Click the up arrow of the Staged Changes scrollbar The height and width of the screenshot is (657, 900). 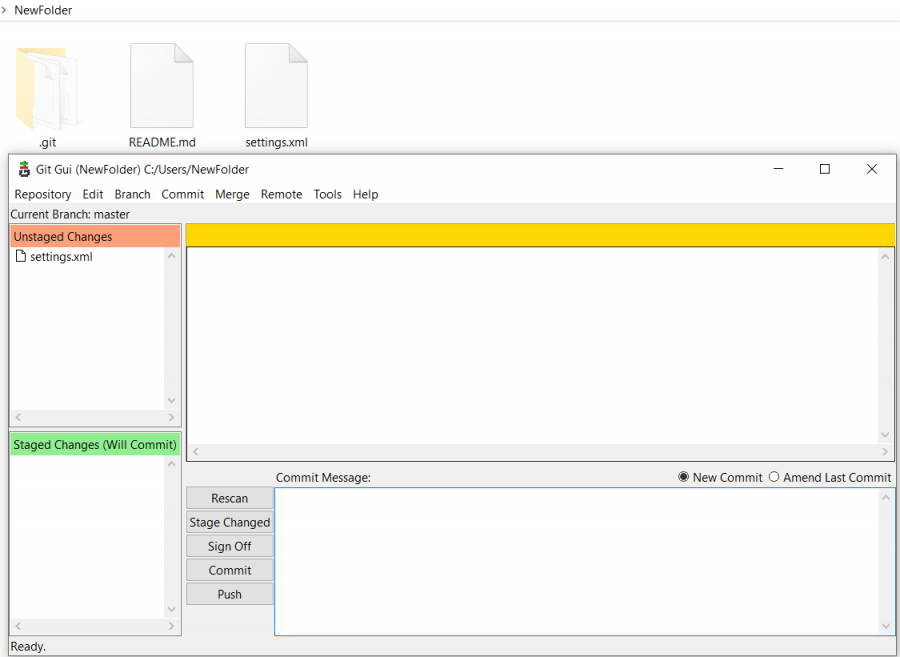172,464
